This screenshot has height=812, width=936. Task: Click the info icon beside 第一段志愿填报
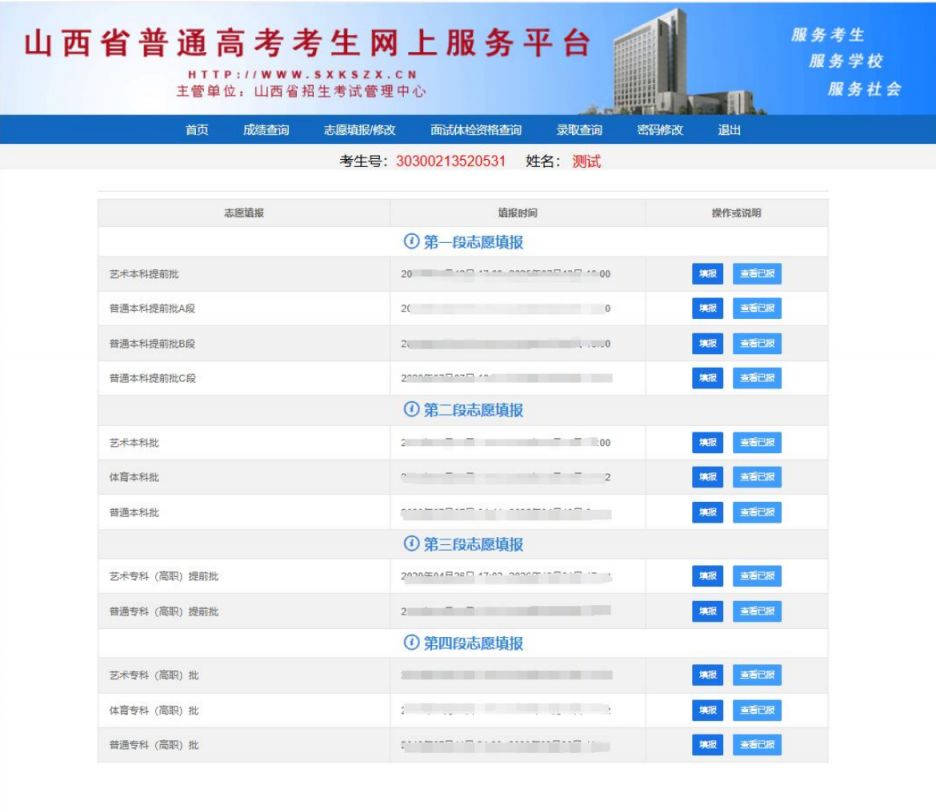pos(411,241)
